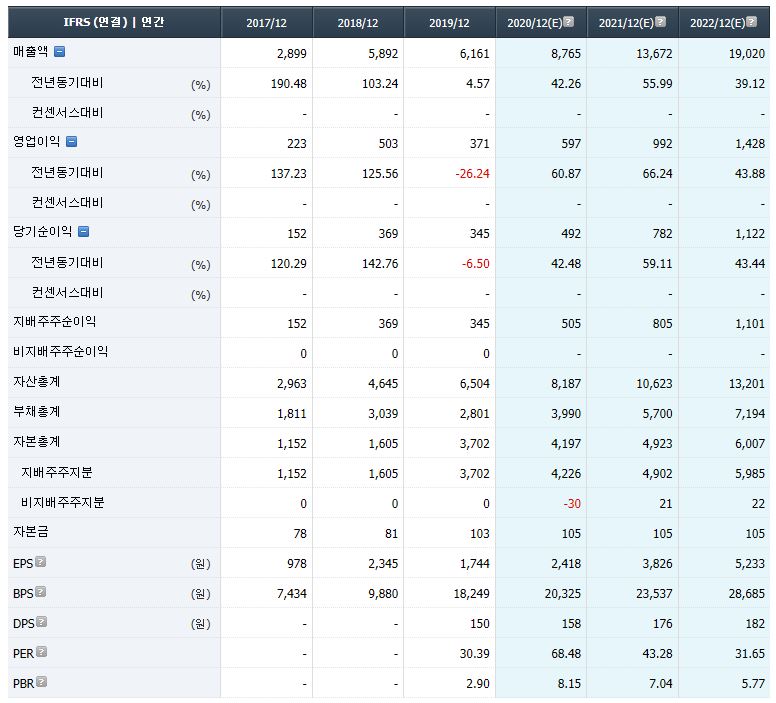Select total liabilities estimate 7,194

pyautogui.click(x=749, y=414)
